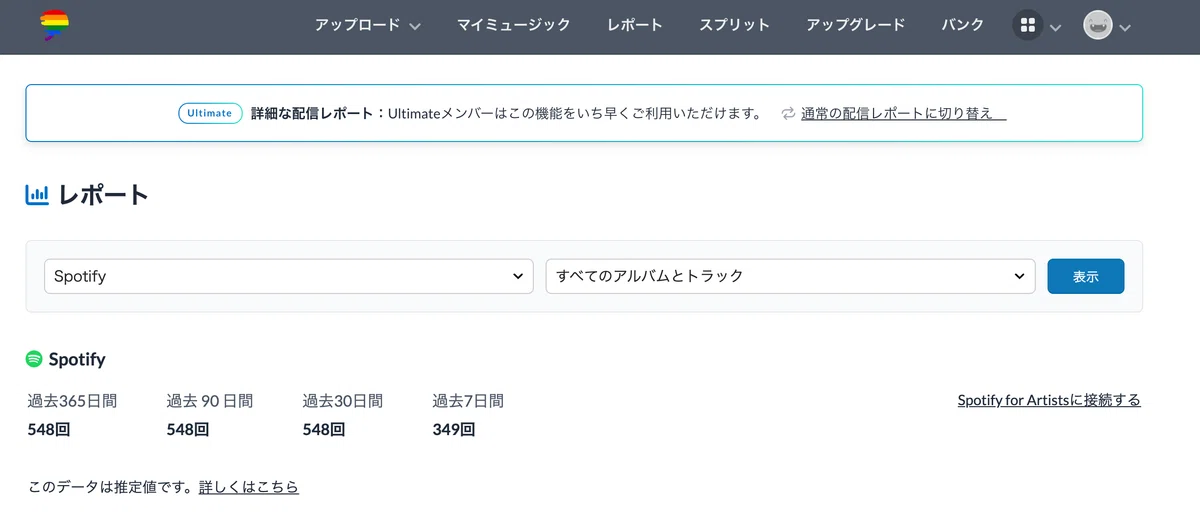Open the スプリット page
This screenshot has width=1200, height=531.
tap(735, 25)
